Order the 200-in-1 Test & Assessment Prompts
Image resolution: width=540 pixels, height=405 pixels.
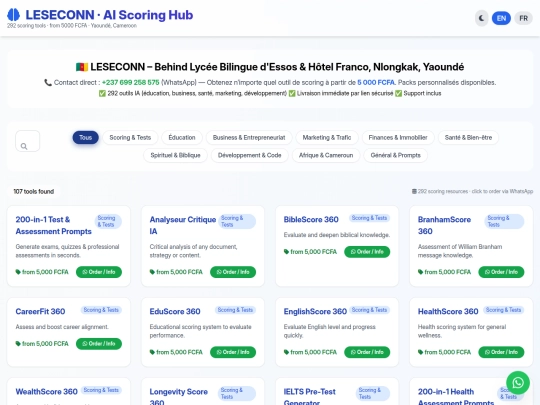click(99, 272)
